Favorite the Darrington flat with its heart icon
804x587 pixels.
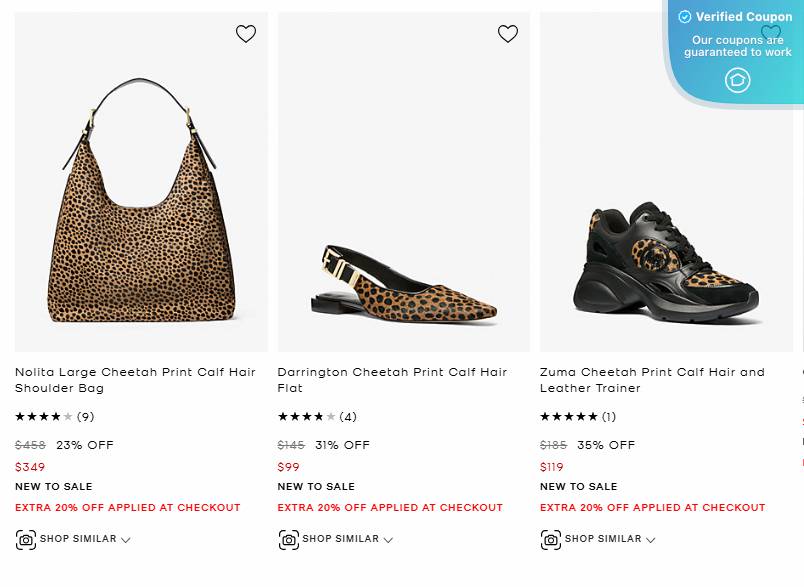(508, 33)
